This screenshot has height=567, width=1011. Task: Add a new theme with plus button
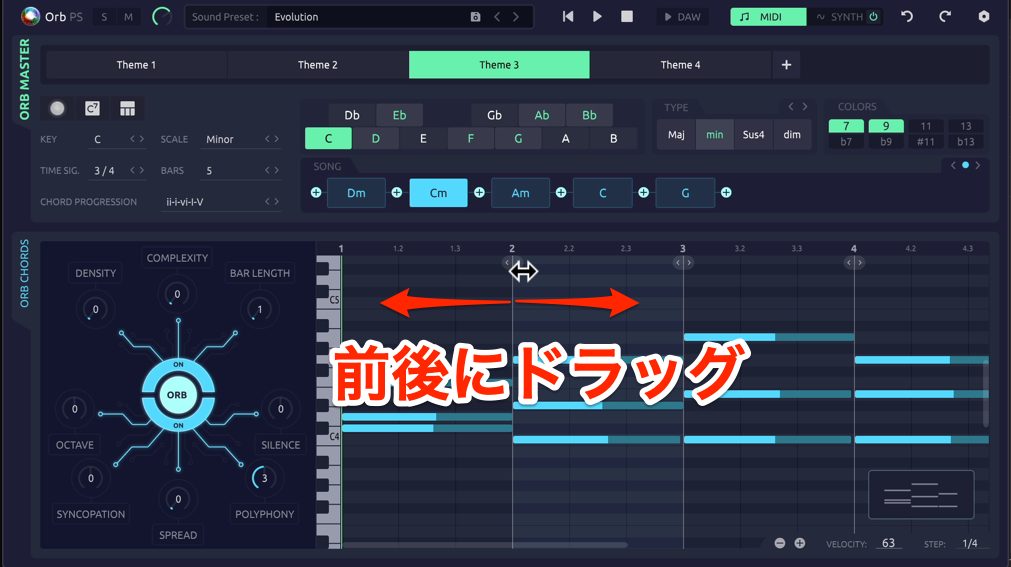(786, 65)
